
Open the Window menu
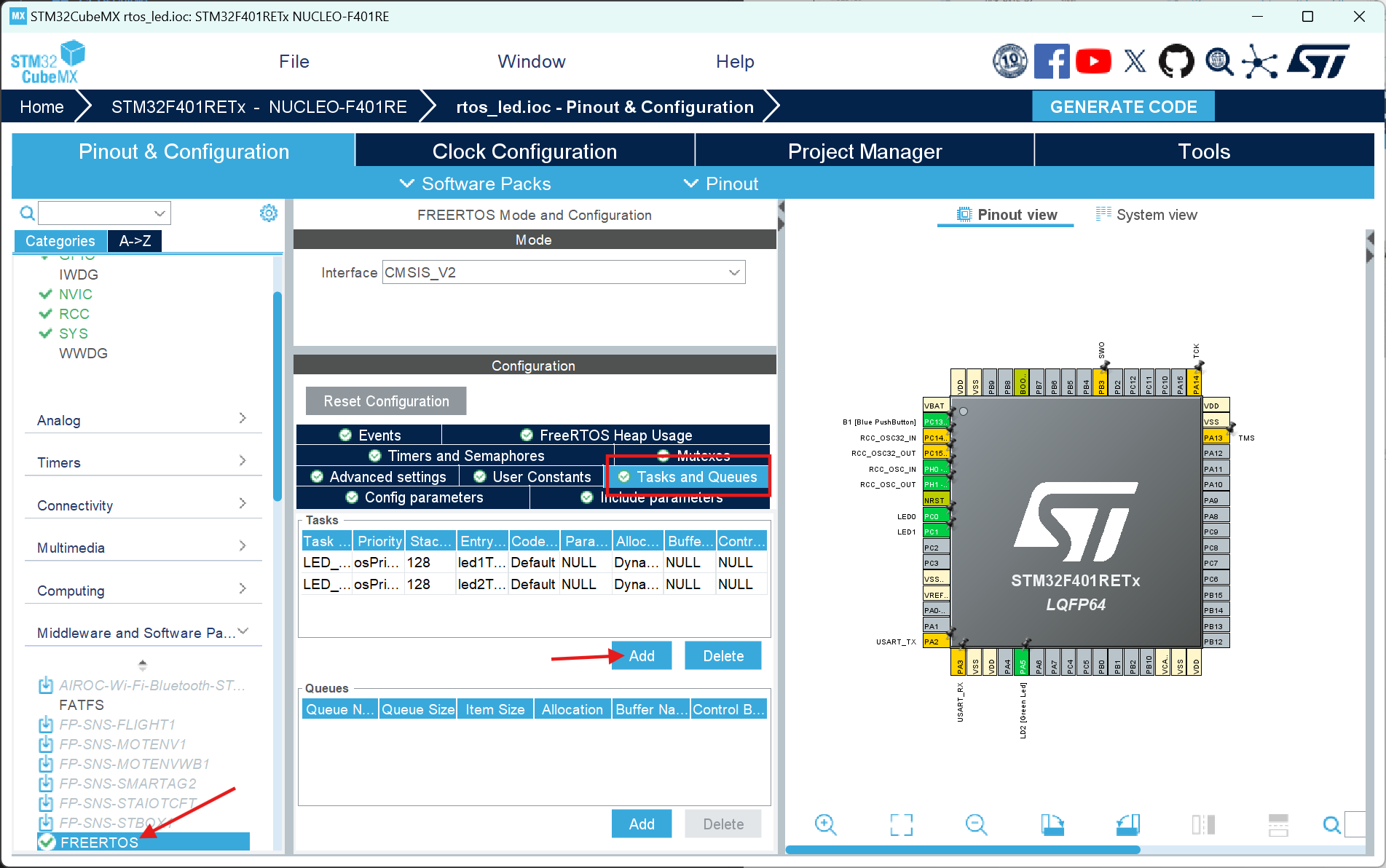point(532,62)
